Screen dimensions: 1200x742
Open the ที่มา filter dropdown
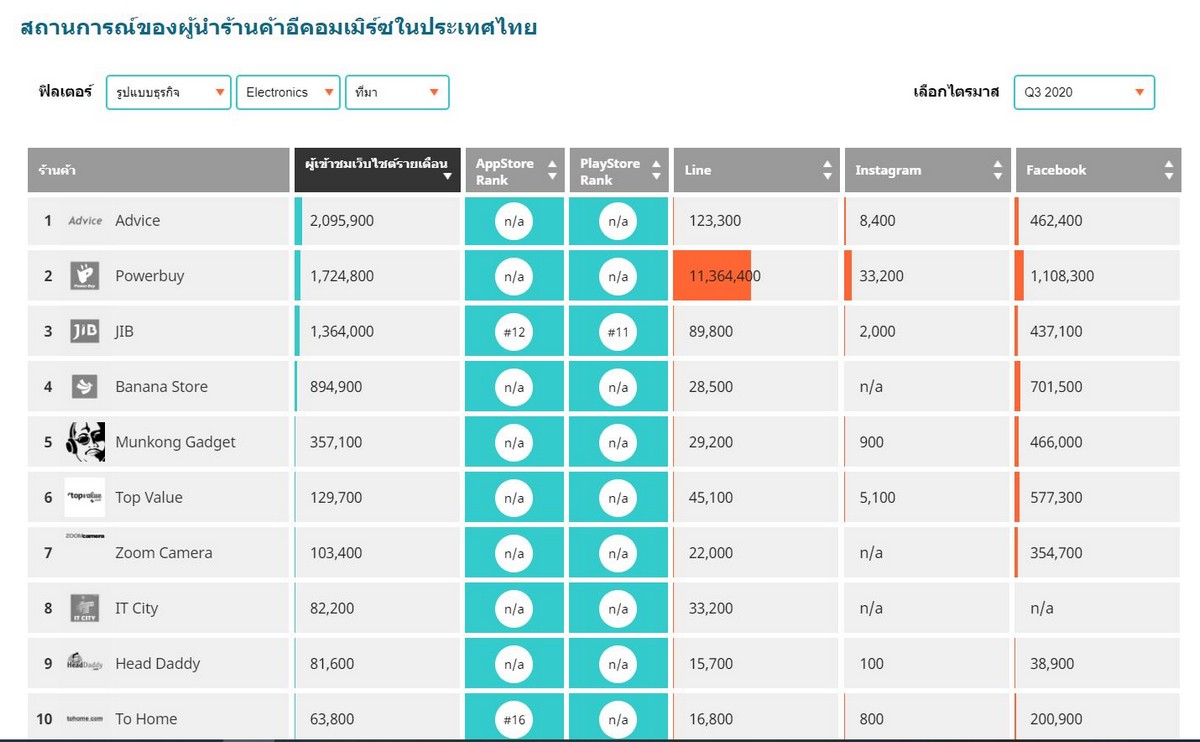(x=397, y=92)
